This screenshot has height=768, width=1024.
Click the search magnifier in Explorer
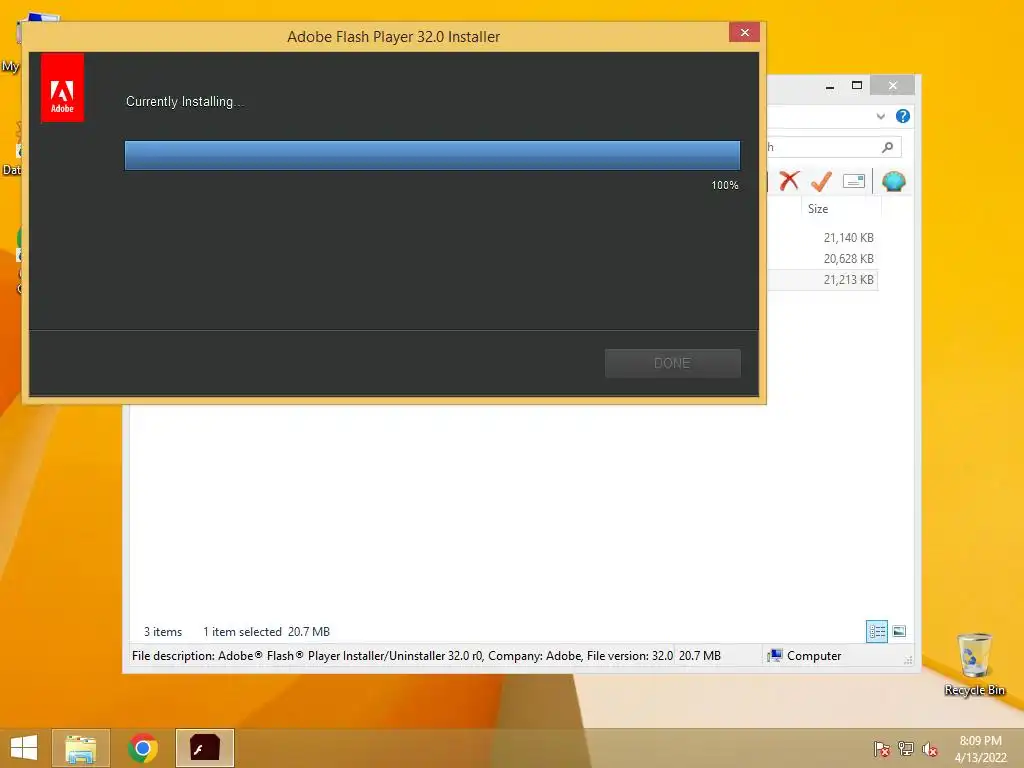coord(887,147)
